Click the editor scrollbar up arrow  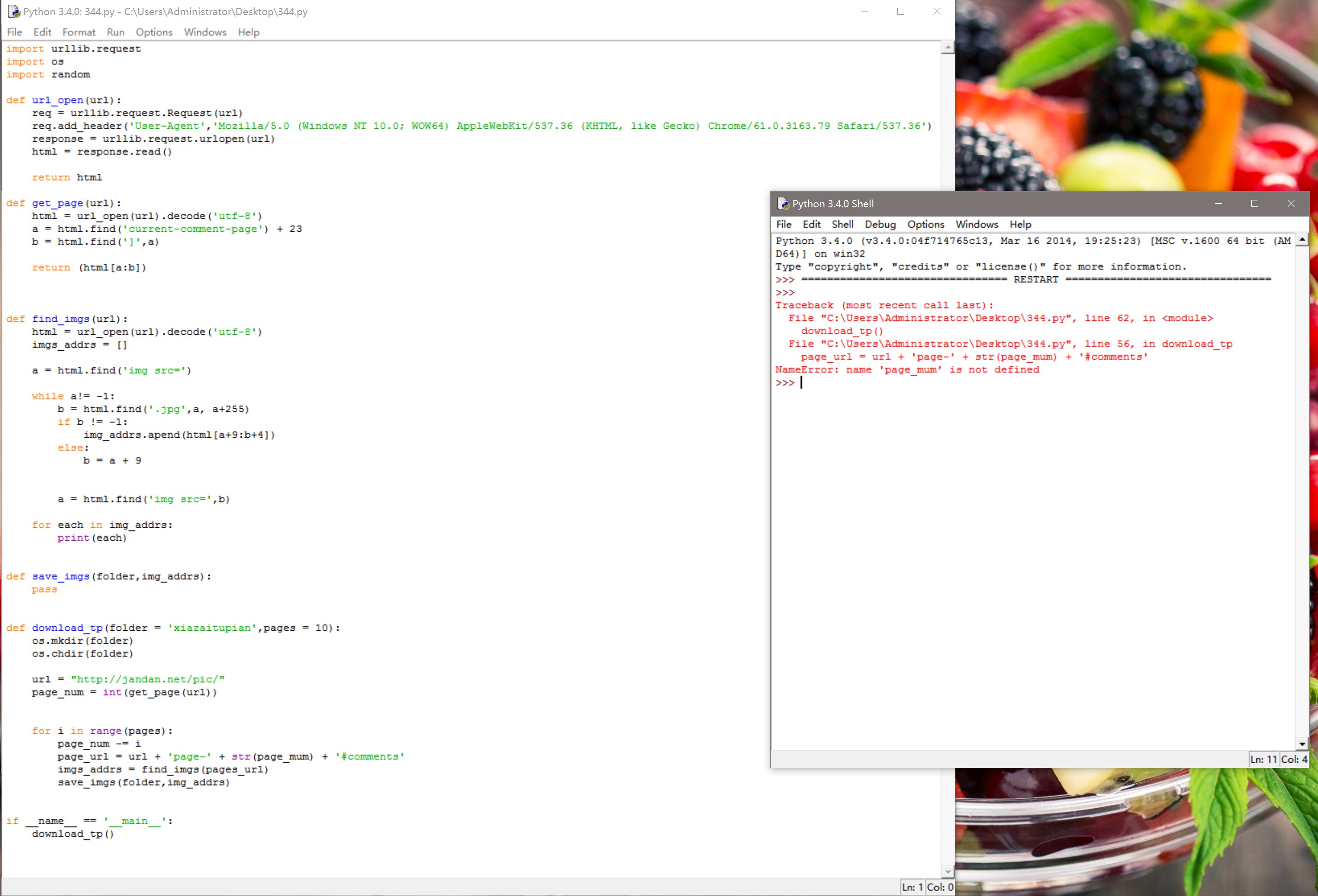coord(948,49)
